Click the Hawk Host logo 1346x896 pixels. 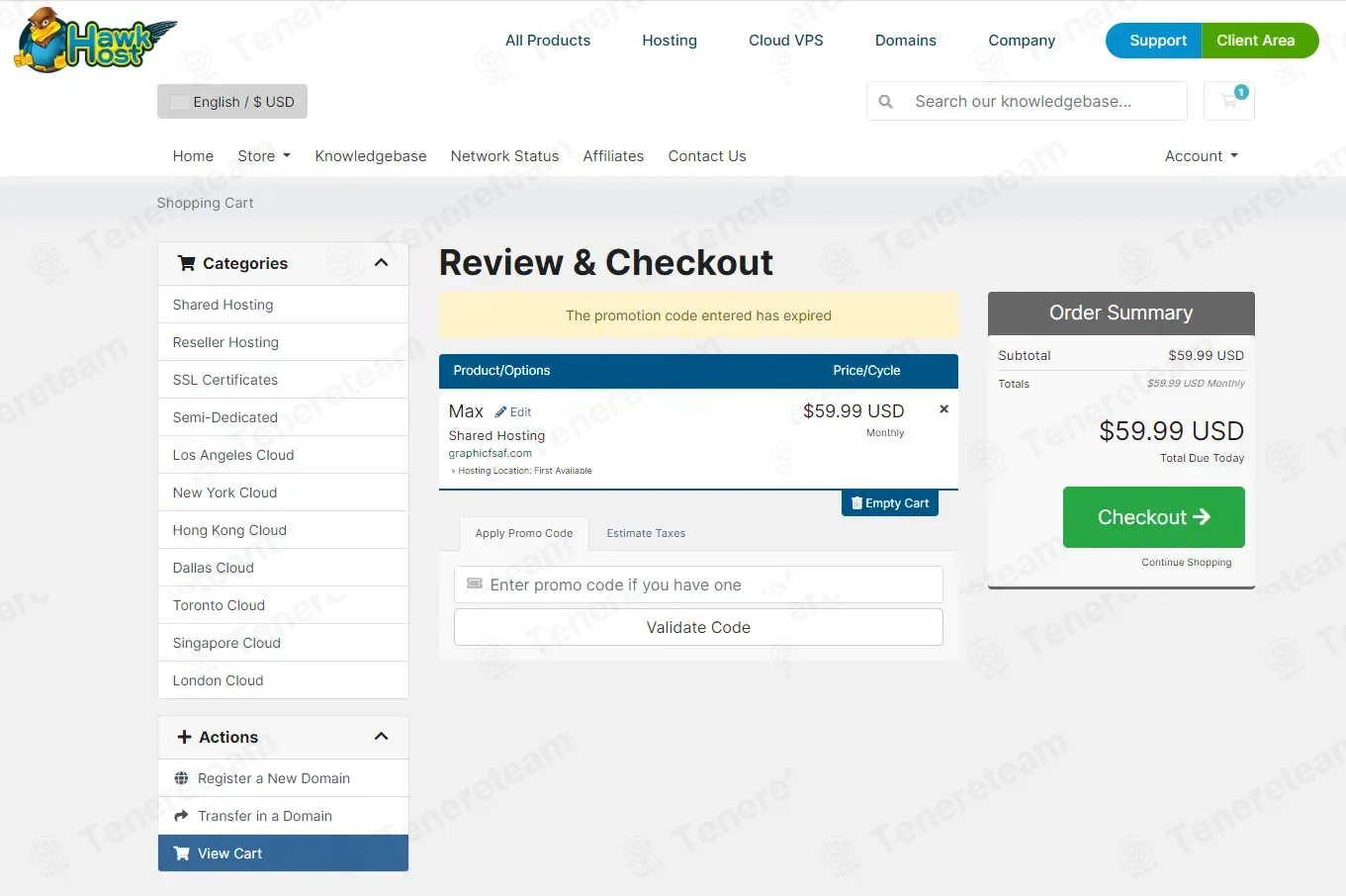96,41
